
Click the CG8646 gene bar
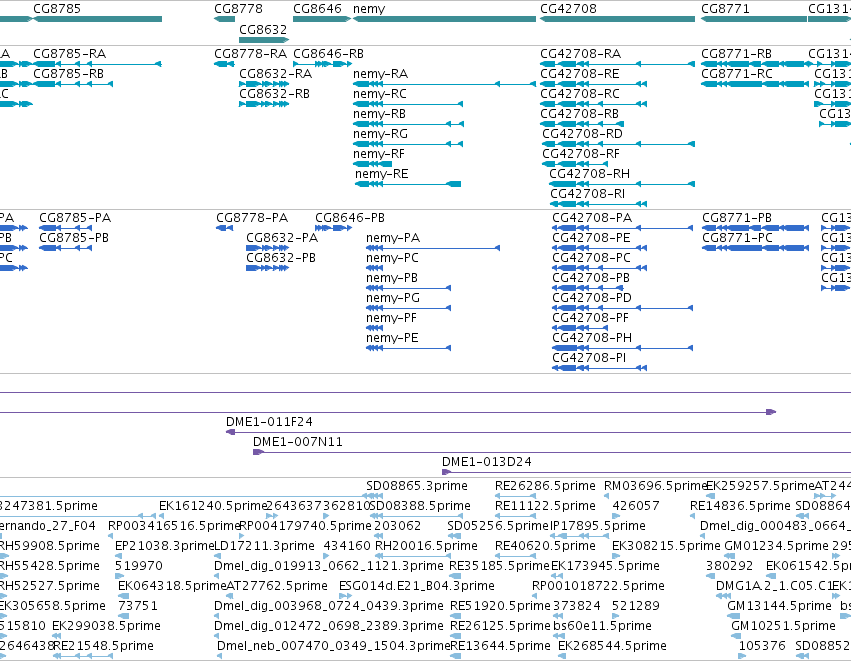(x=322, y=19)
